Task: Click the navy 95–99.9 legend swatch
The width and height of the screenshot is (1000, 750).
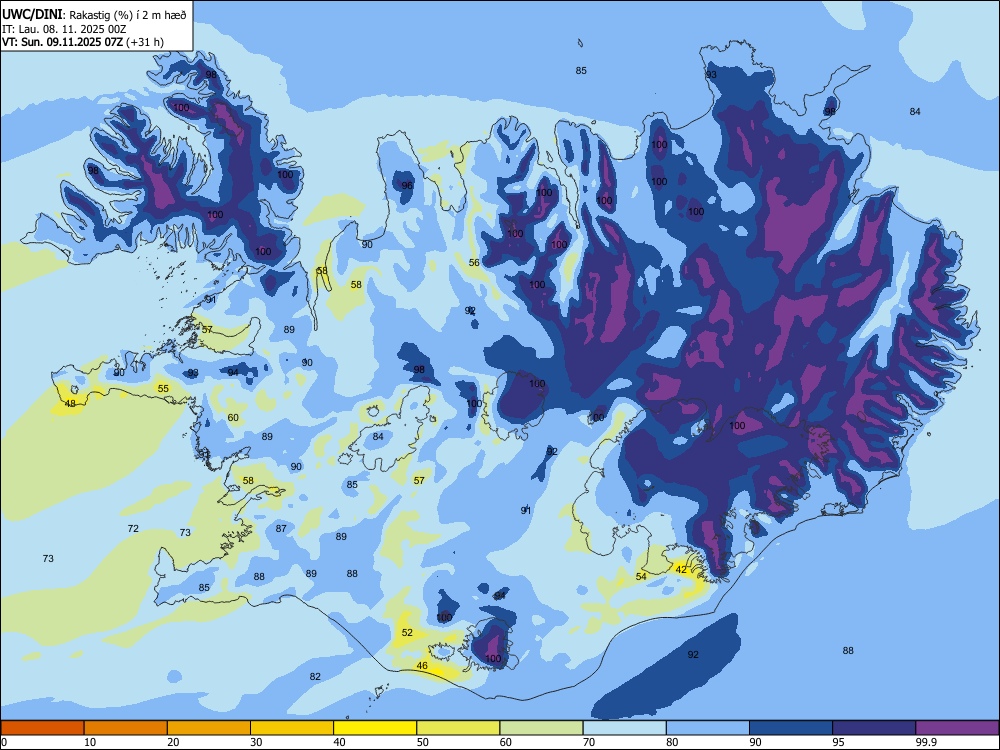Action: pyautogui.click(x=874, y=728)
